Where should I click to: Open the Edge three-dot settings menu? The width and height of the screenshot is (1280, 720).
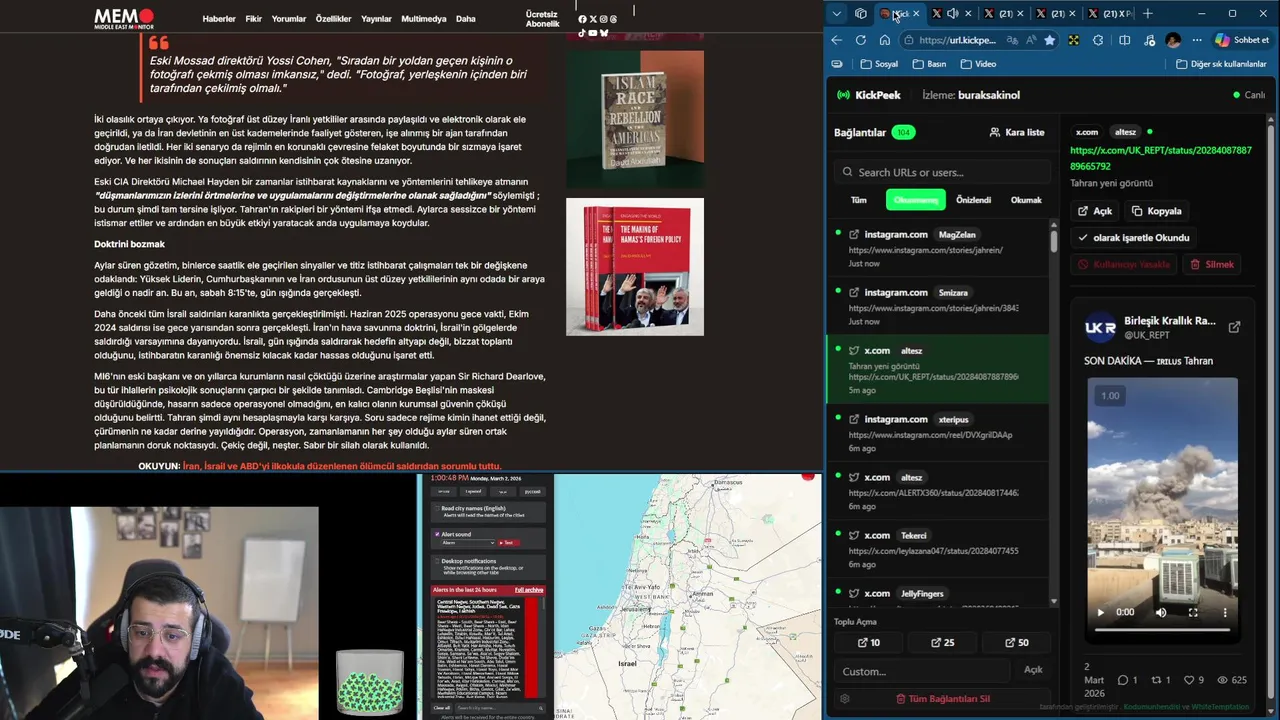(1196, 40)
